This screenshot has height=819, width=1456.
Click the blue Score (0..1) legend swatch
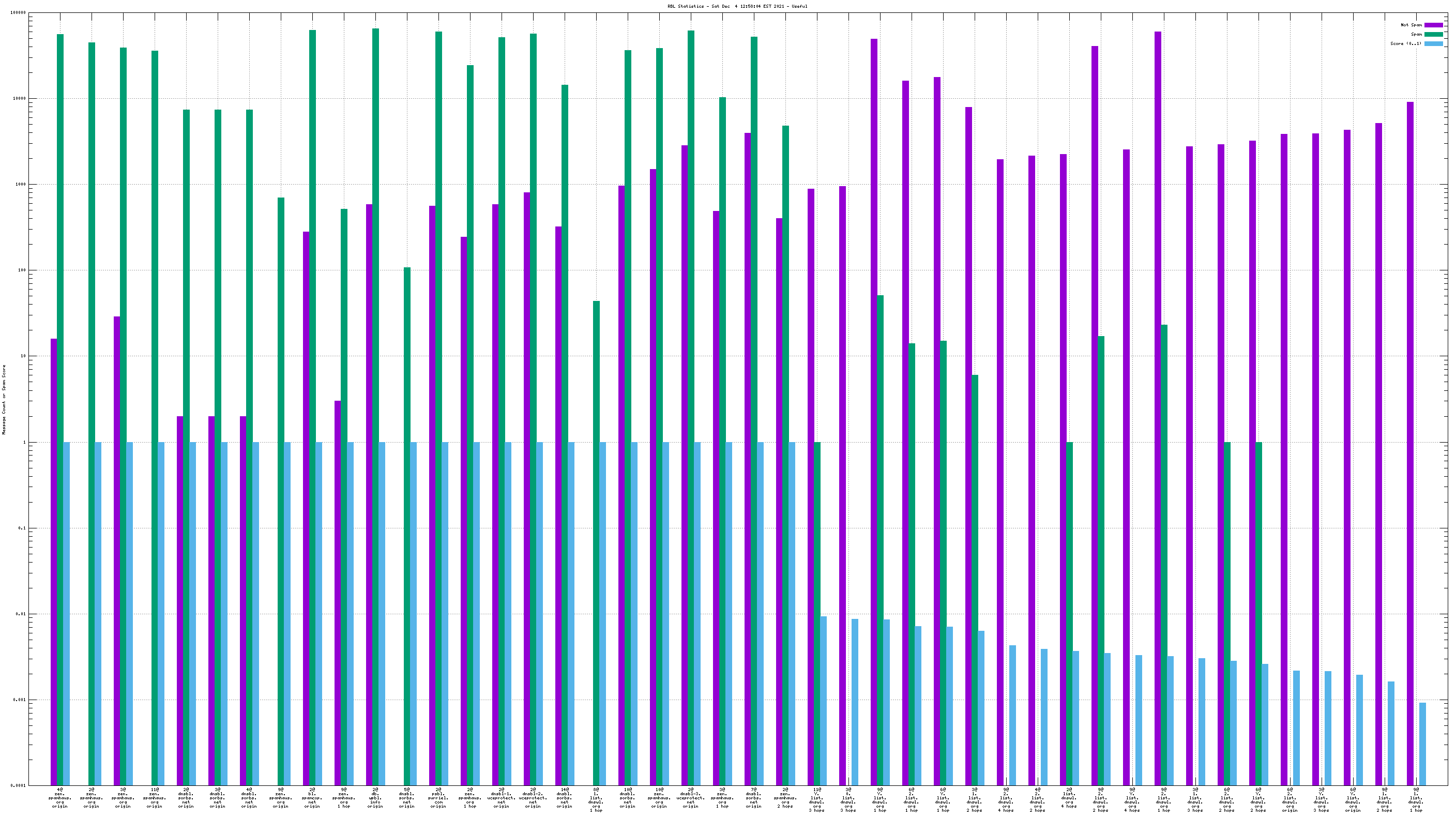[x=1433, y=43]
